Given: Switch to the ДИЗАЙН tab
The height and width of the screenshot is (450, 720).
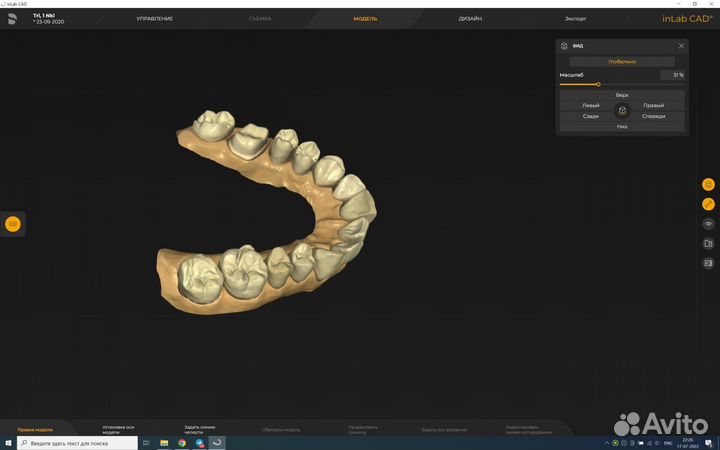Looking at the screenshot, I should tap(471, 19).
